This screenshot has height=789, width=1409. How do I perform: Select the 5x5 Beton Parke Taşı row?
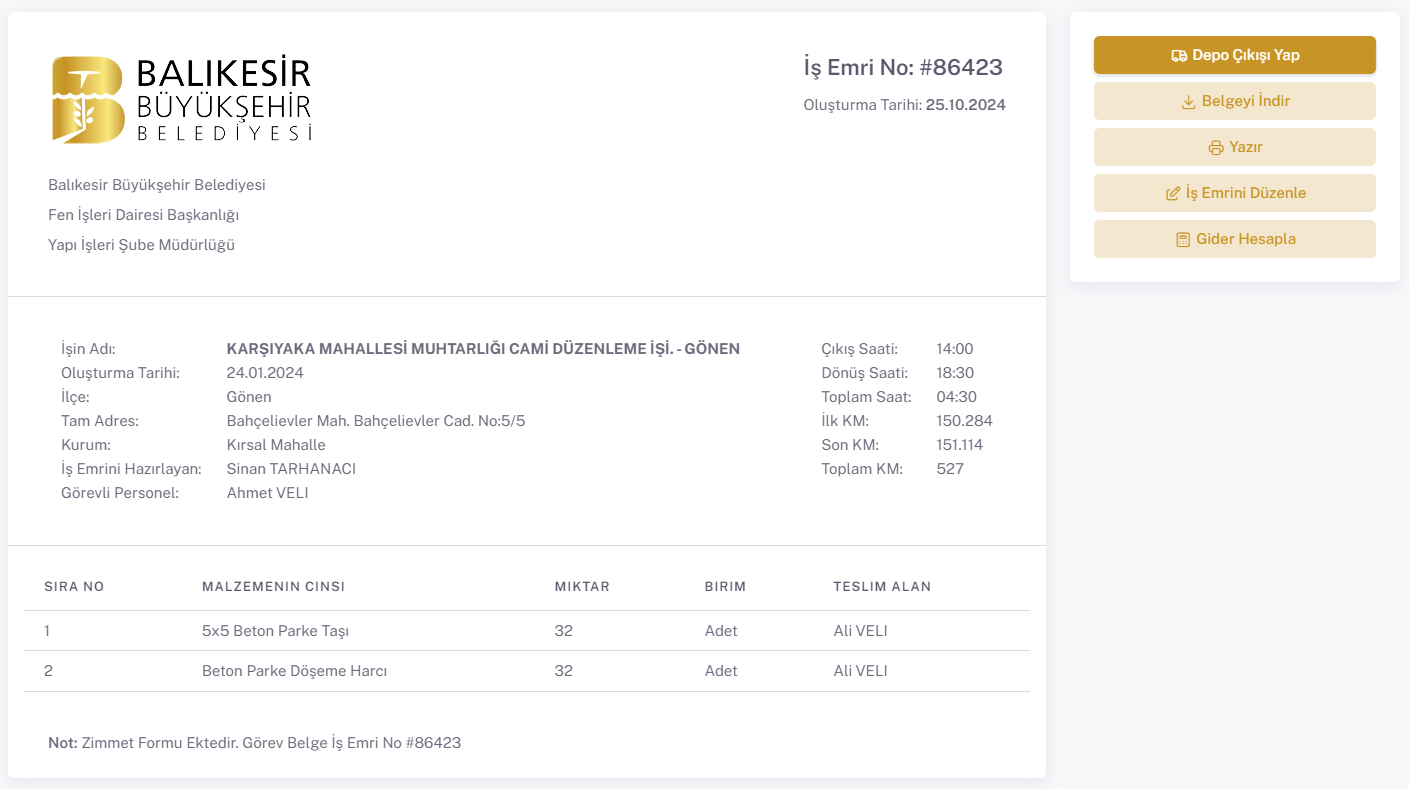(x=275, y=631)
